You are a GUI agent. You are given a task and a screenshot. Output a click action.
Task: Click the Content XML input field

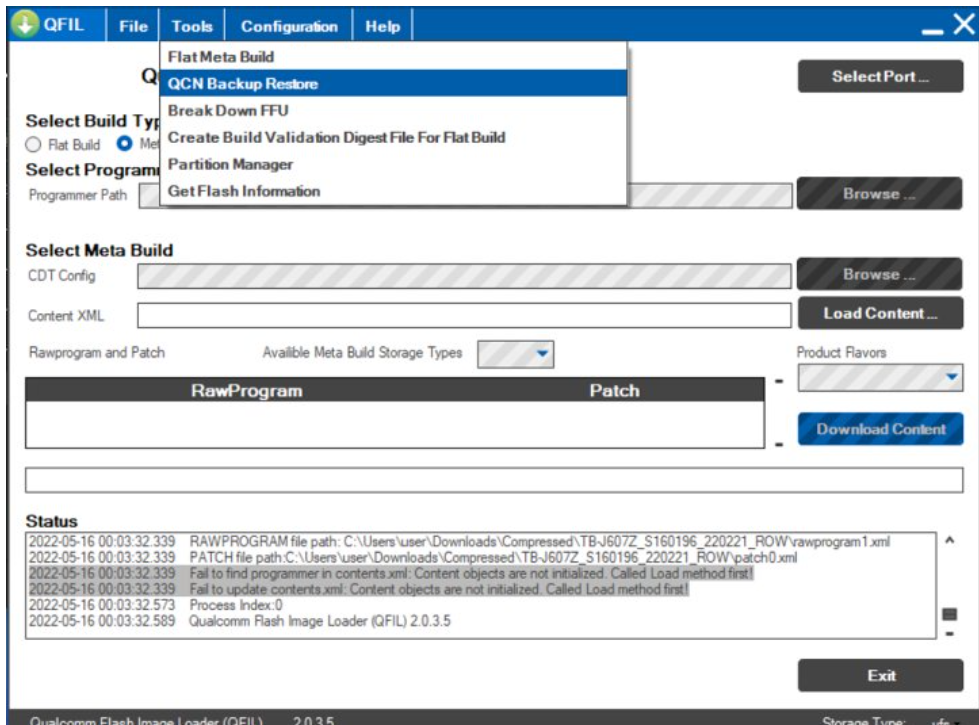[464, 315]
